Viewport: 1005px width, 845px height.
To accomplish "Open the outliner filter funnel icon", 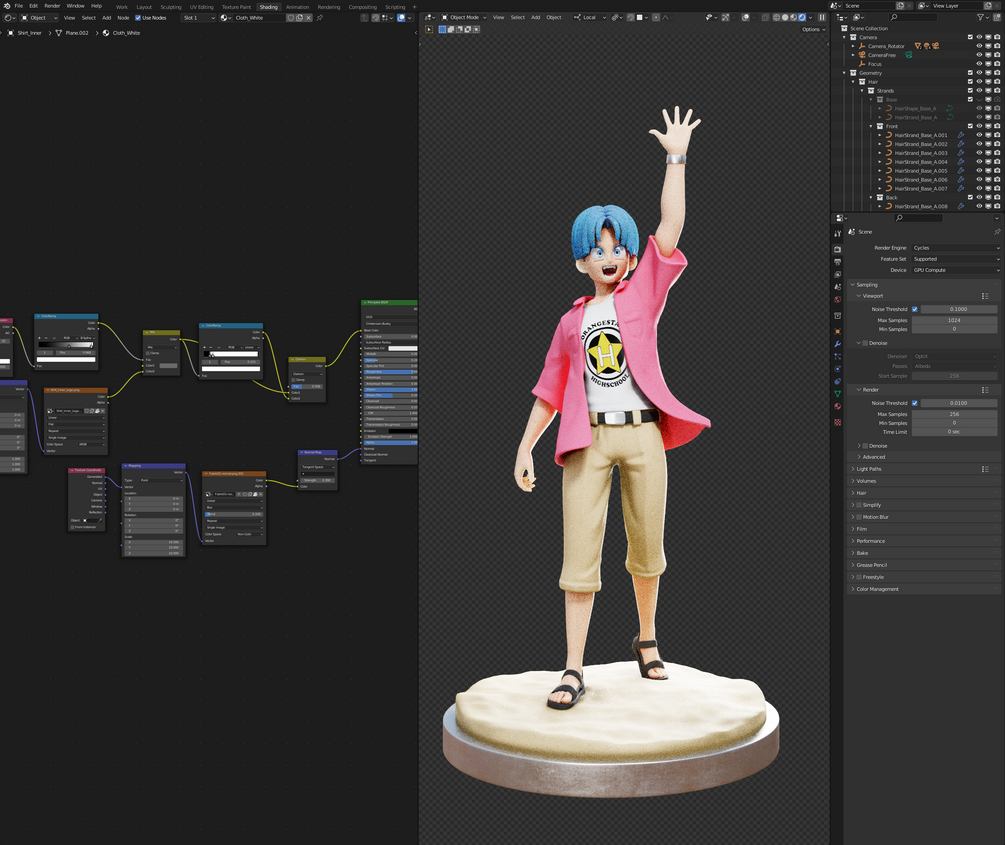I will pyautogui.click(x=981, y=17).
